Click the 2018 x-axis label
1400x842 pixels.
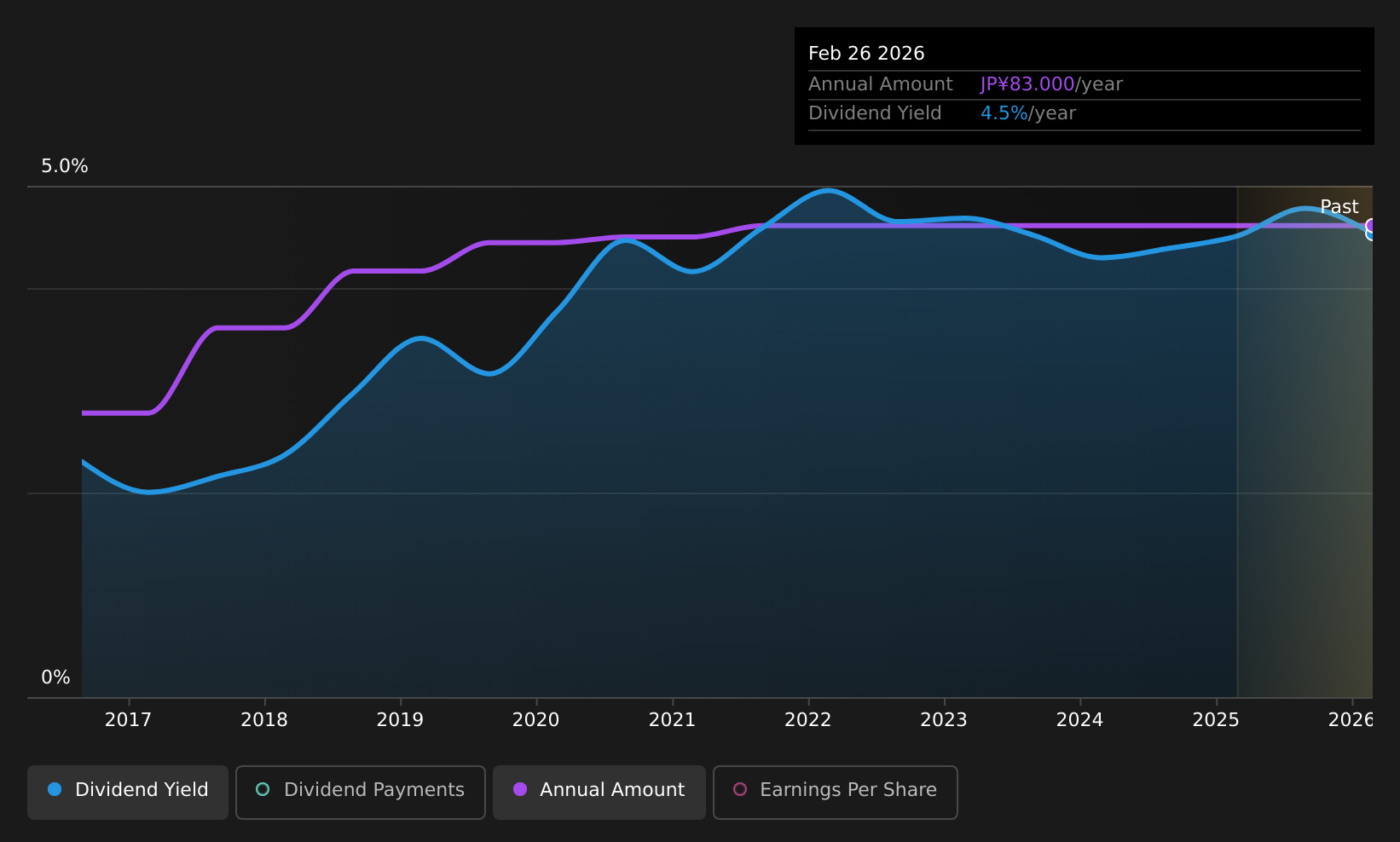264,720
